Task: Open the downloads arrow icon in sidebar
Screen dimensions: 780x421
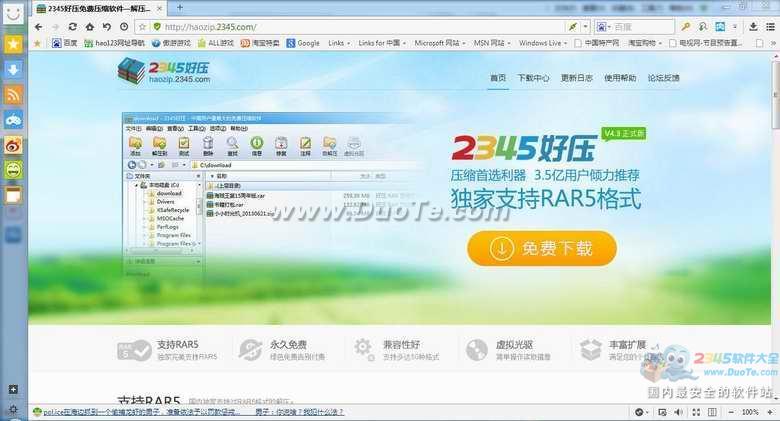Action: (x=13, y=70)
